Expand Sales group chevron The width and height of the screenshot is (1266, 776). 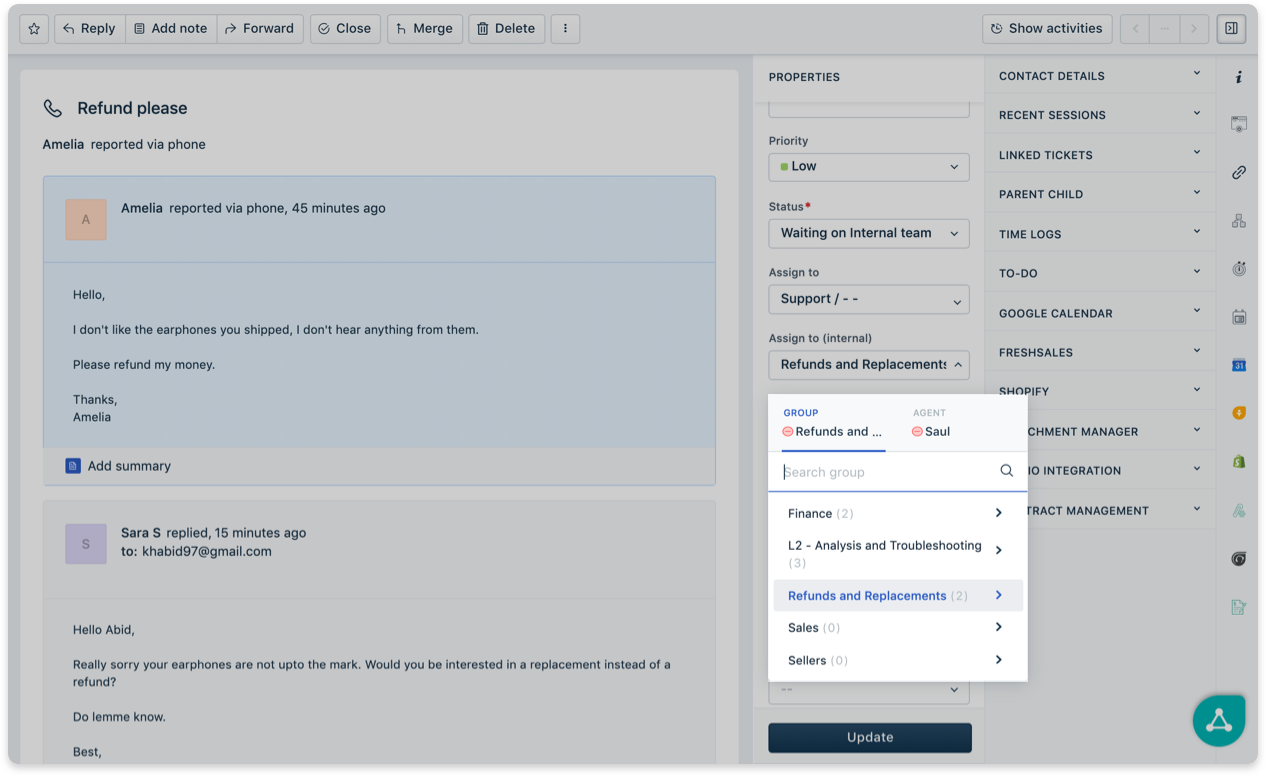[999, 627]
